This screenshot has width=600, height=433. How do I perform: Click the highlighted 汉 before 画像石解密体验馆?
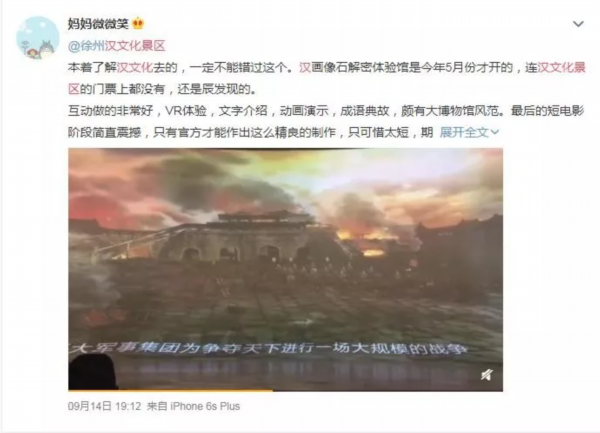point(305,67)
